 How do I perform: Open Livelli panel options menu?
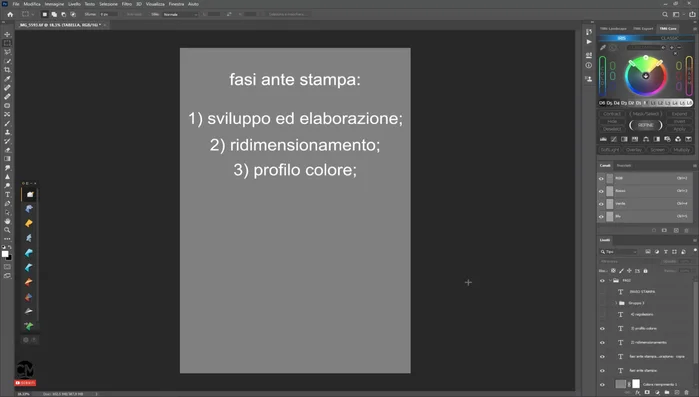[694, 240]
